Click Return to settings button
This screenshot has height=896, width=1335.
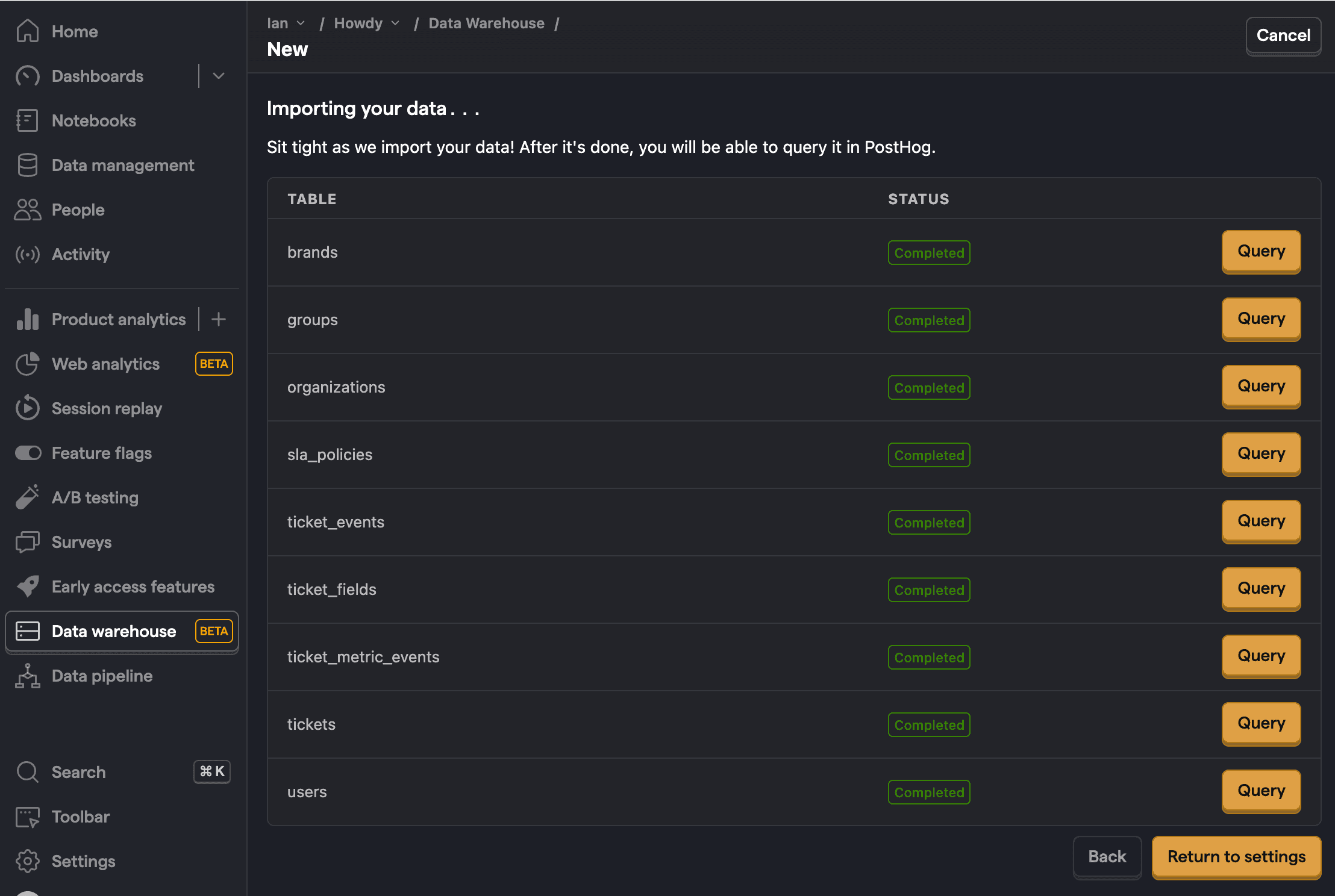coord(1236,856)
